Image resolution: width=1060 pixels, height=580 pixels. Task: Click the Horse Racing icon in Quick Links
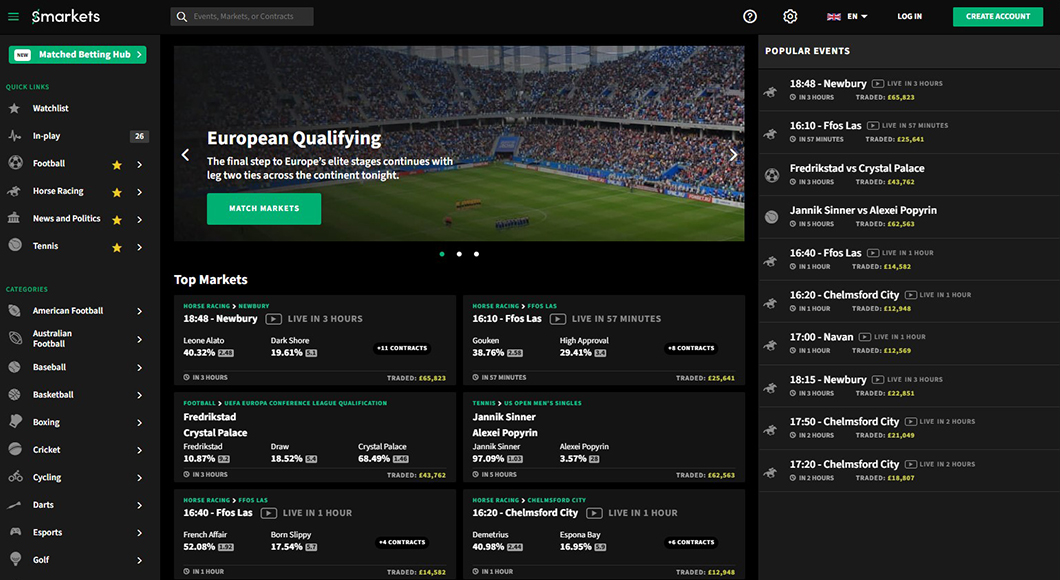[x=14, y=191]
